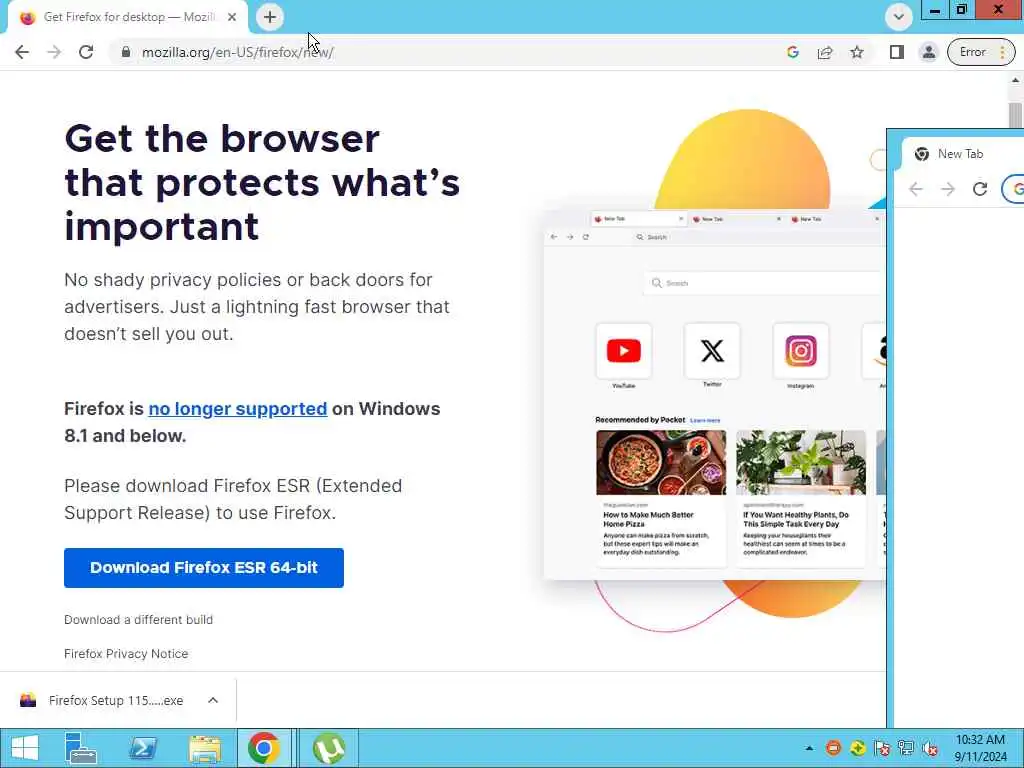Screen dimensions: 1024x768
Task: Click the Instagram tile in the Firefox preview image
Action: (x=801, y=351)
